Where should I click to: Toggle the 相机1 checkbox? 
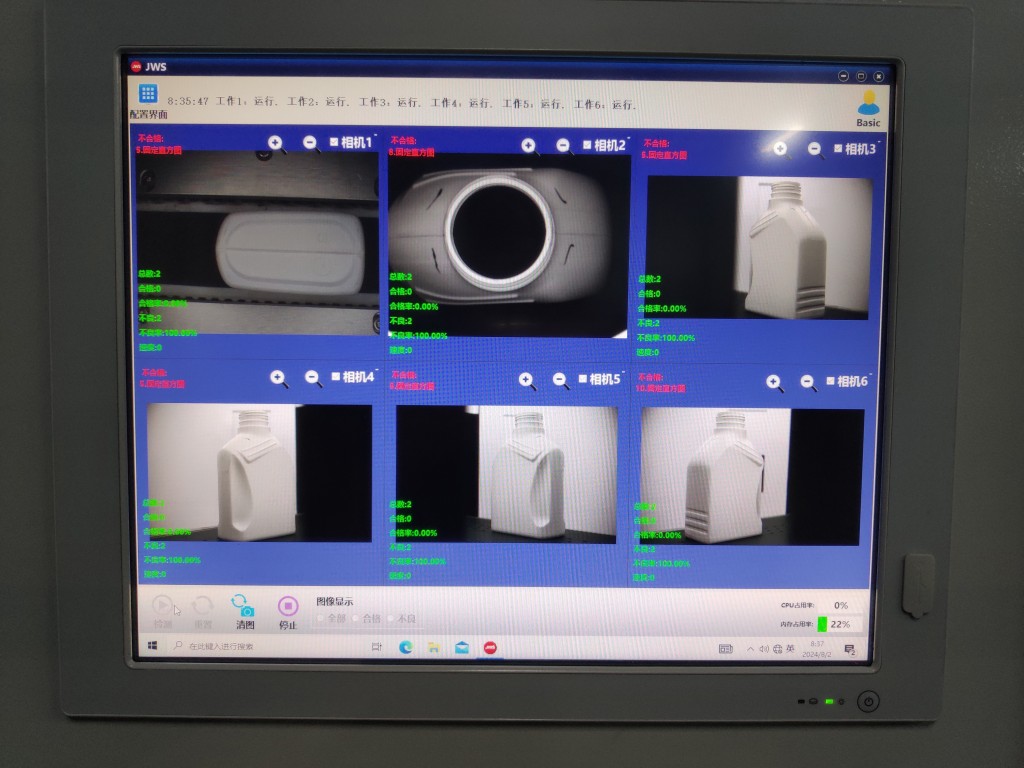click(335, 143)
